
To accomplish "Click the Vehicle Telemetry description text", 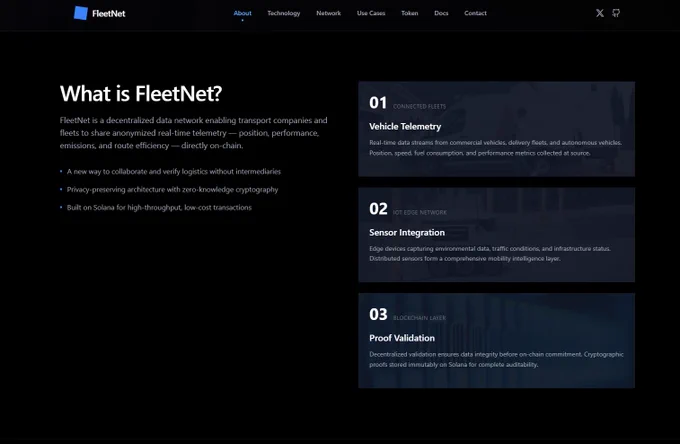I will [x=495, y=148].
